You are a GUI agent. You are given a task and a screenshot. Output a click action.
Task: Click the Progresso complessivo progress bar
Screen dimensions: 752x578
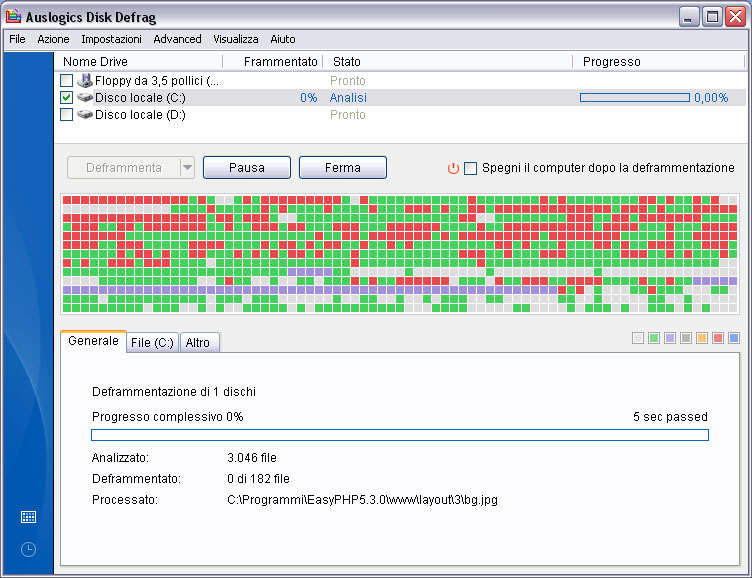coord(400,435)
